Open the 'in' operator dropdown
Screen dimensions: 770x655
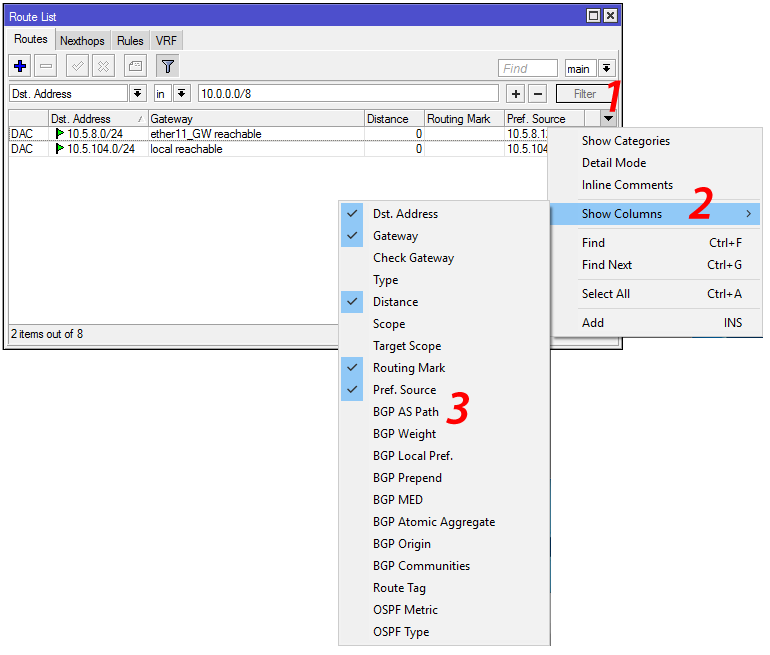pos(181,93)
